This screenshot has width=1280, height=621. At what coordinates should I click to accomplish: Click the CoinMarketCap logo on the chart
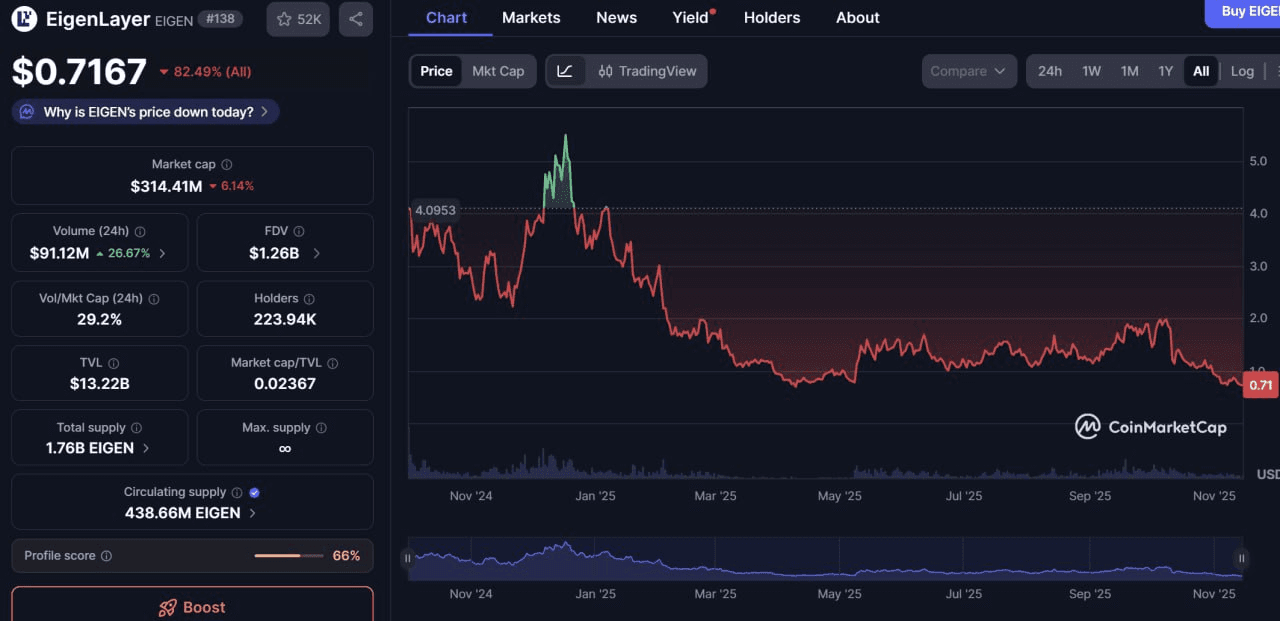pos(1150,426)
